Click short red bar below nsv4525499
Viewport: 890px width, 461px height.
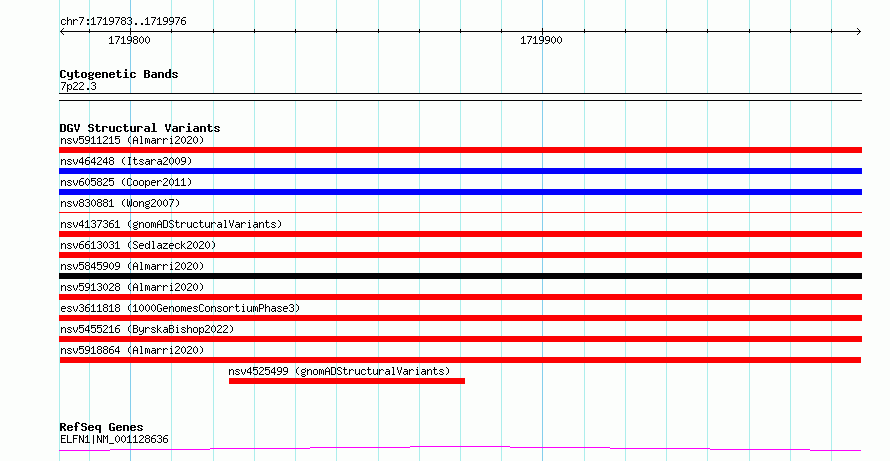(347, 381)
